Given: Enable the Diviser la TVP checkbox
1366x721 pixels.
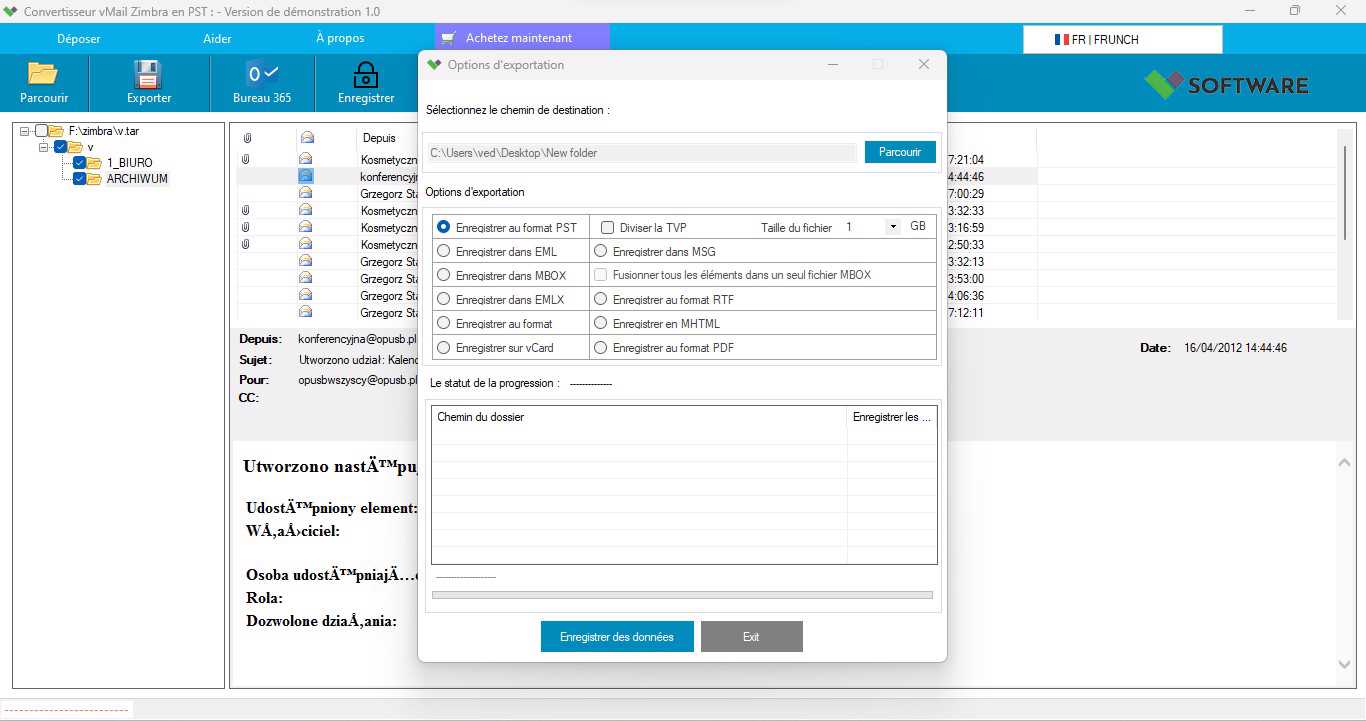Looking at the screenshot, I should tap(607, 228).
